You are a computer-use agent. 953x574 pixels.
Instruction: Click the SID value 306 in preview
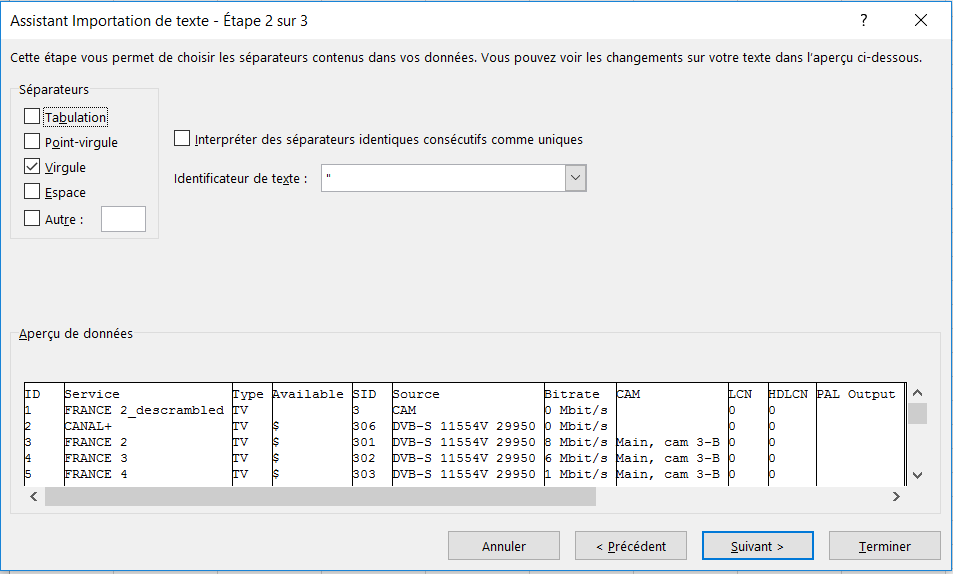(x=365, y=426)
